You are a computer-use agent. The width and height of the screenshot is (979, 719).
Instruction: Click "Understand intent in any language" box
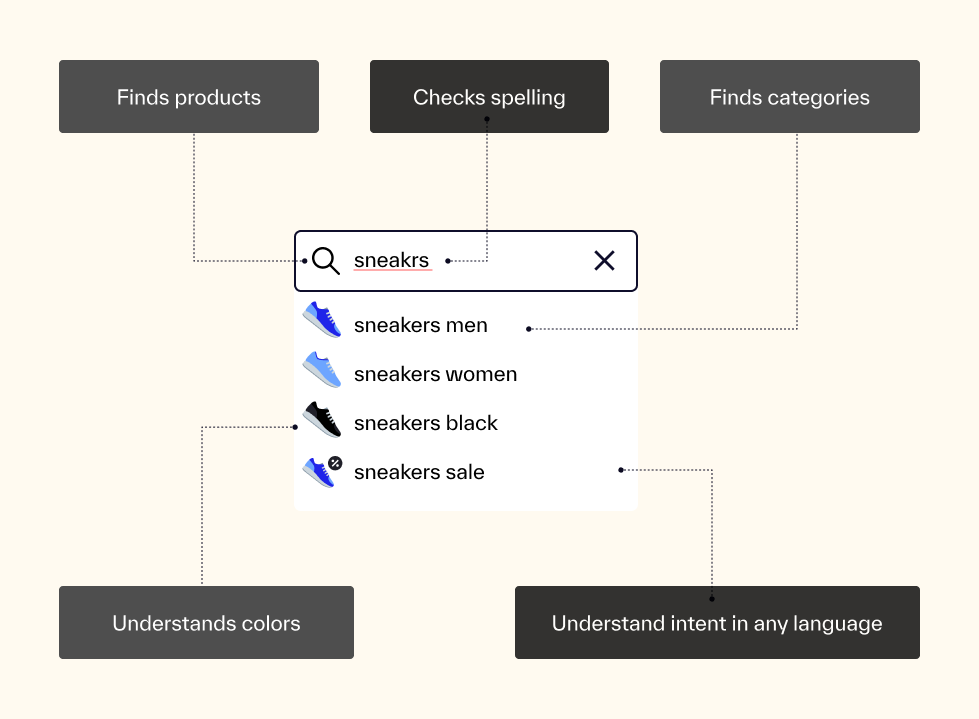(x=717, y=623)
